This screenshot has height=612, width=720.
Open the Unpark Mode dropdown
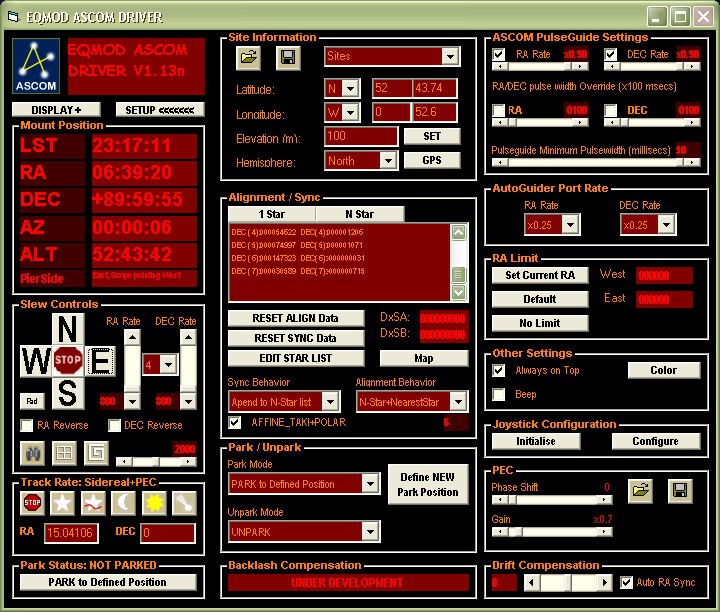[370, 532]
